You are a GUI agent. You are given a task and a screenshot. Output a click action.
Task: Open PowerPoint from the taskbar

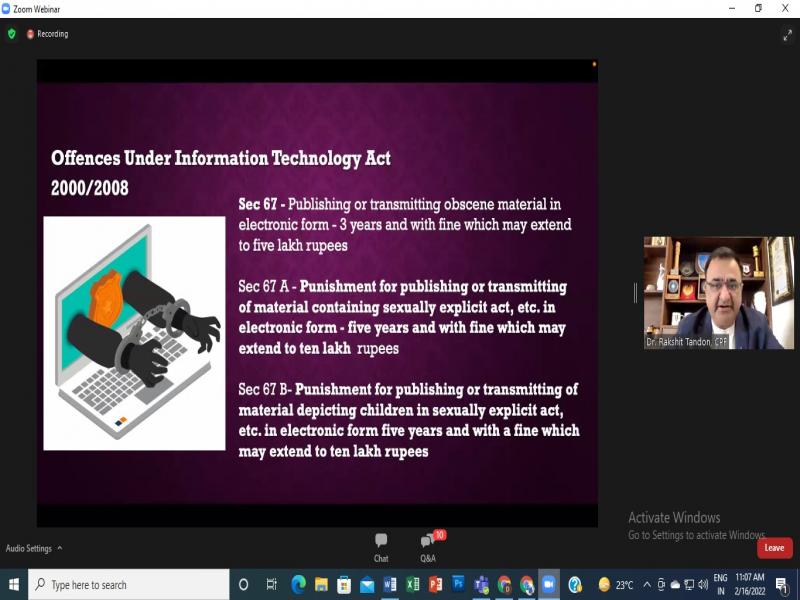pyautogui.click(x=436, y=585)
